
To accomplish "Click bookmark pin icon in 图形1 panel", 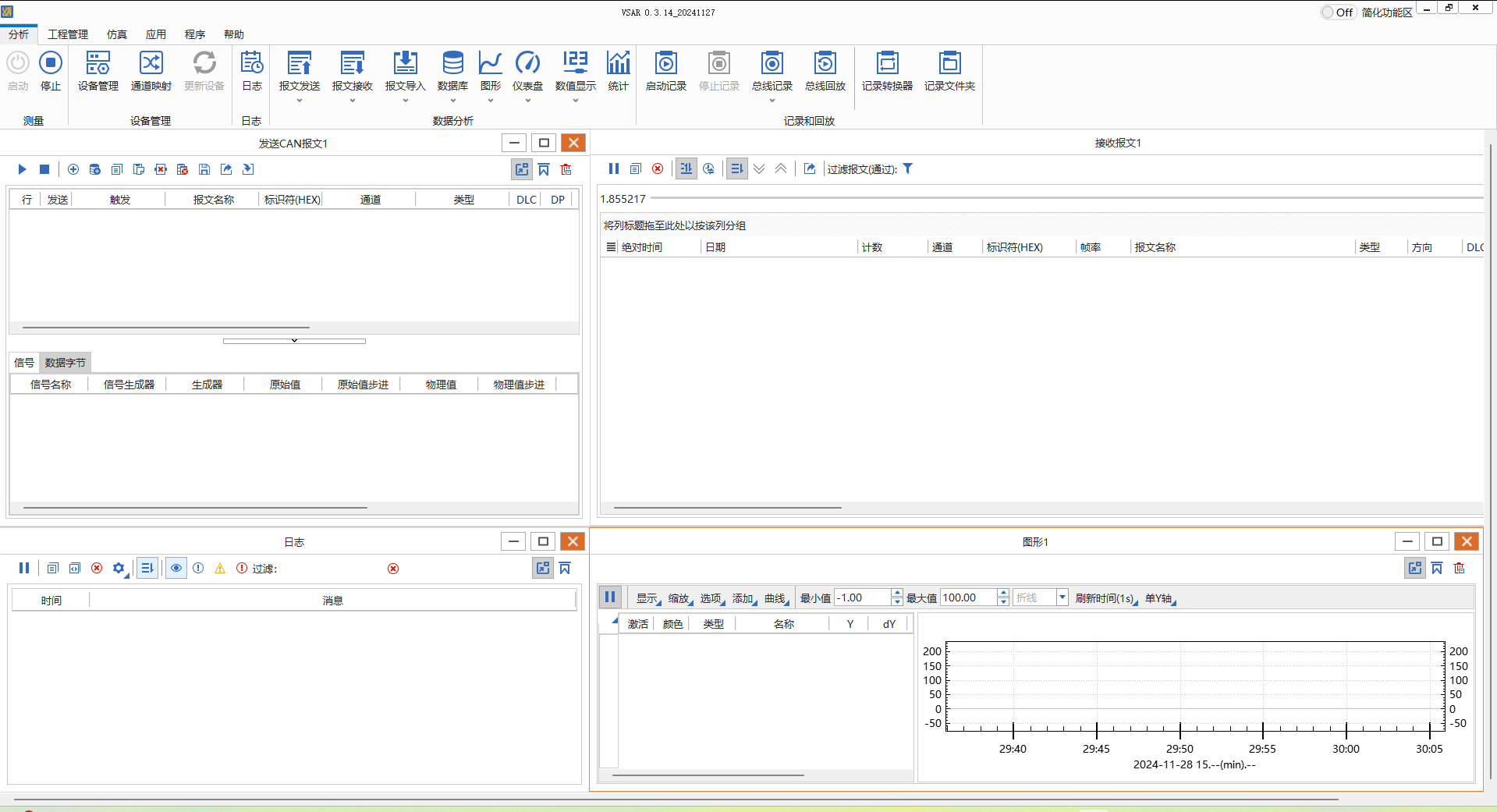I will tap(1437, 568).
